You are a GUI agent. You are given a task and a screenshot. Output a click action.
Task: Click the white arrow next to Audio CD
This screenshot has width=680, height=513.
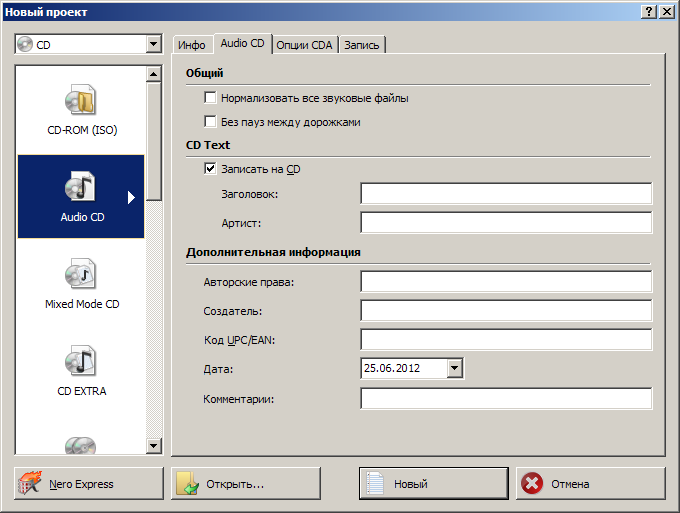(x=131, y=197)
